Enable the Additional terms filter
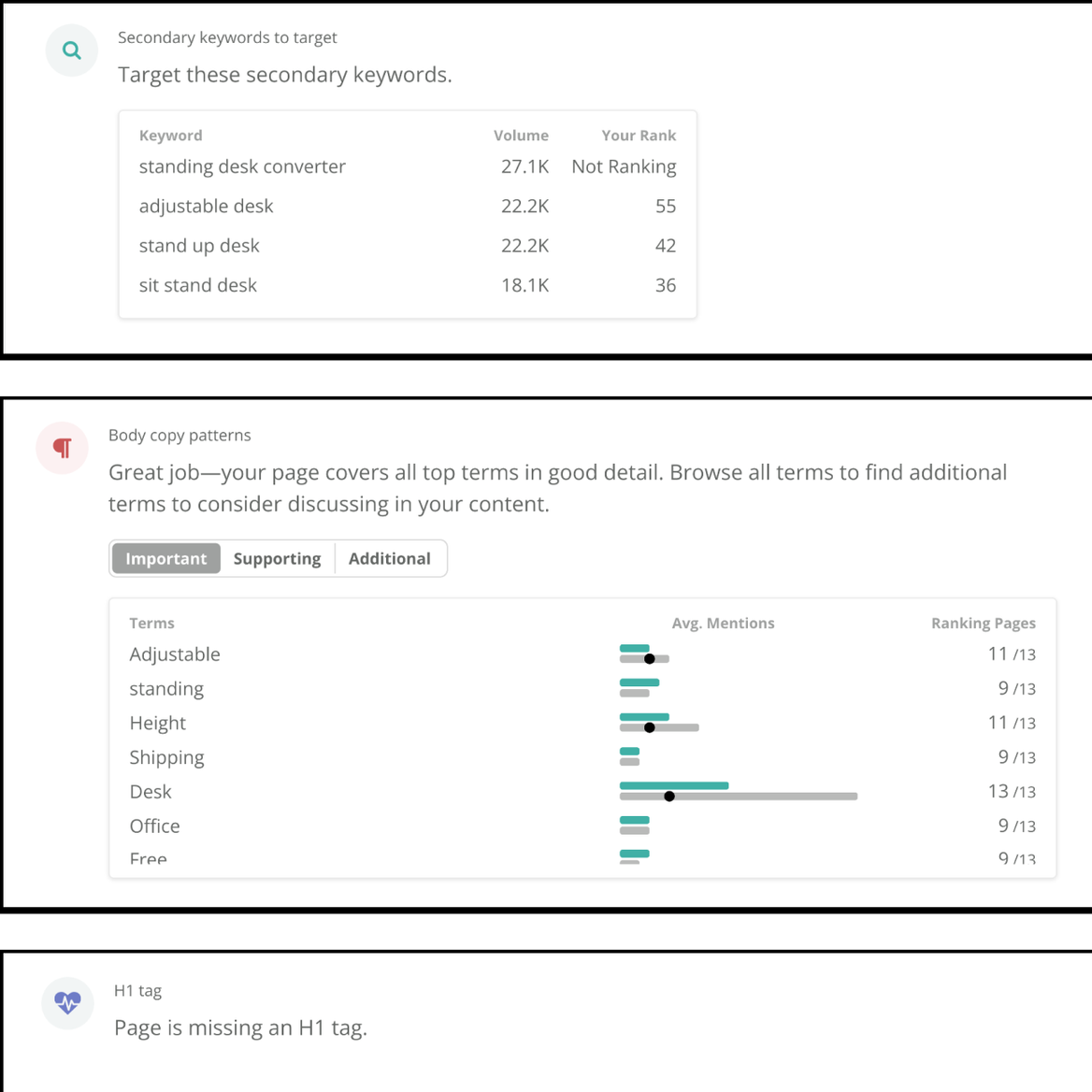The width and height of the screenshot is (1092, 1092). pyautogui.click(x=390, y=558)
